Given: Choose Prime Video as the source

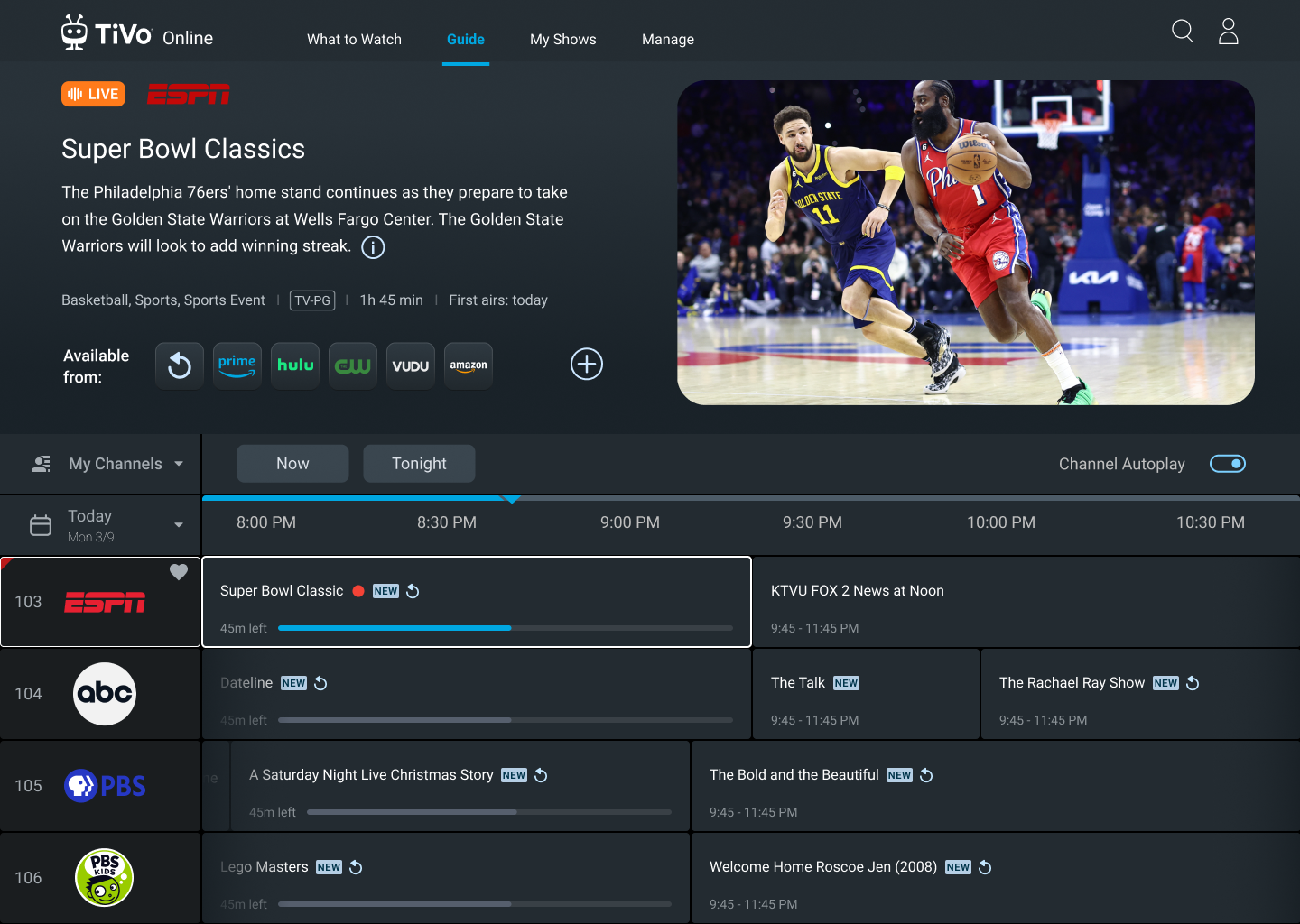Looking at the screenshot, I should [x=237, y=365].
